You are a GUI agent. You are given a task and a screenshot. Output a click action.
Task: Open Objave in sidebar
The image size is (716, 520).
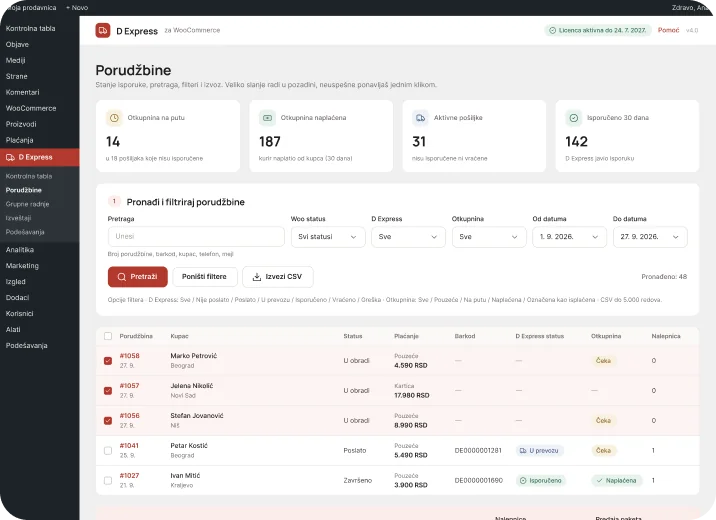pyautogui.click(x=17, y=44)
